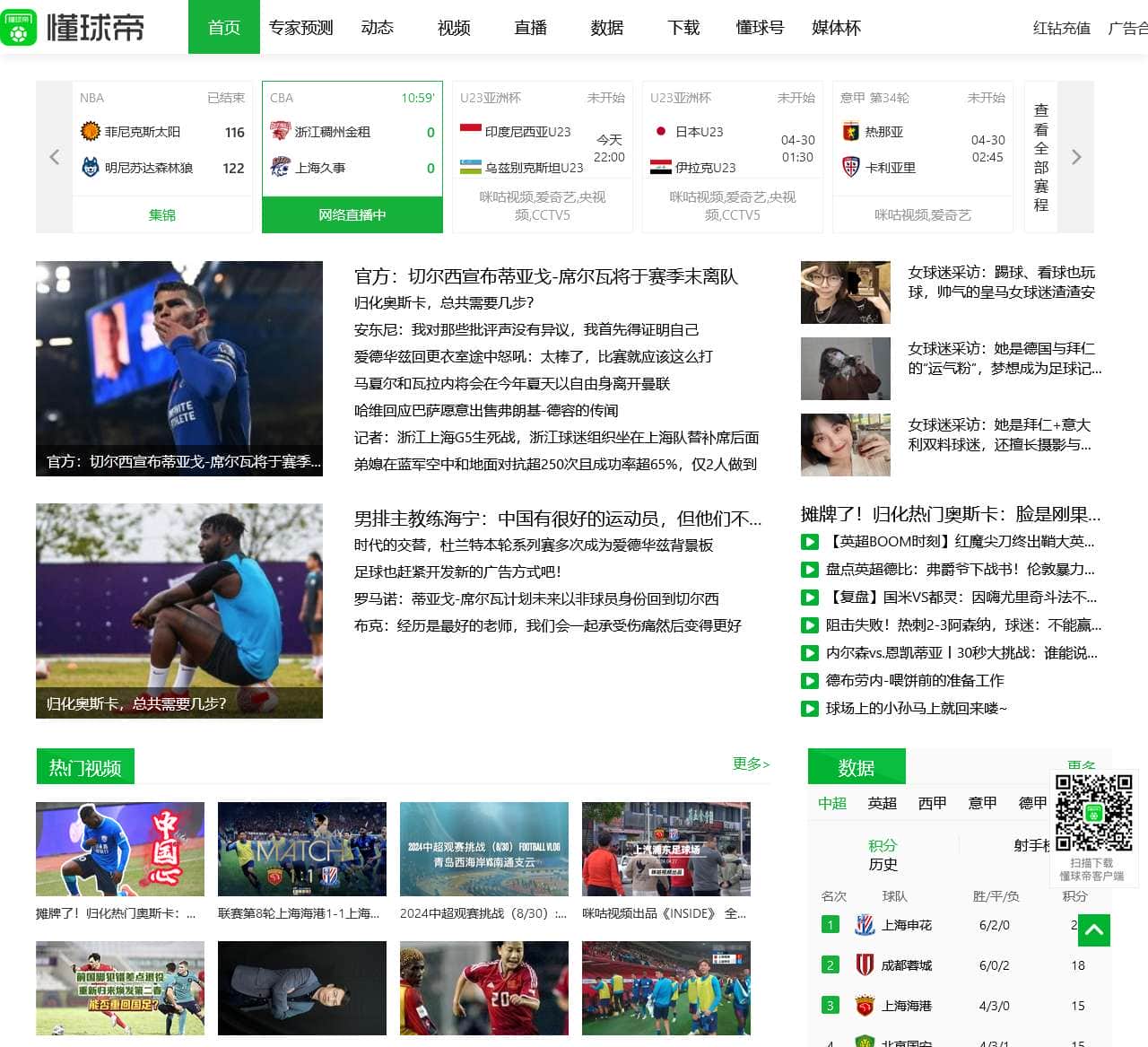This screenshot has height=1047, width=1148.
Task: Click the 红钻充值 link
Action: (x=1062, y=28)
